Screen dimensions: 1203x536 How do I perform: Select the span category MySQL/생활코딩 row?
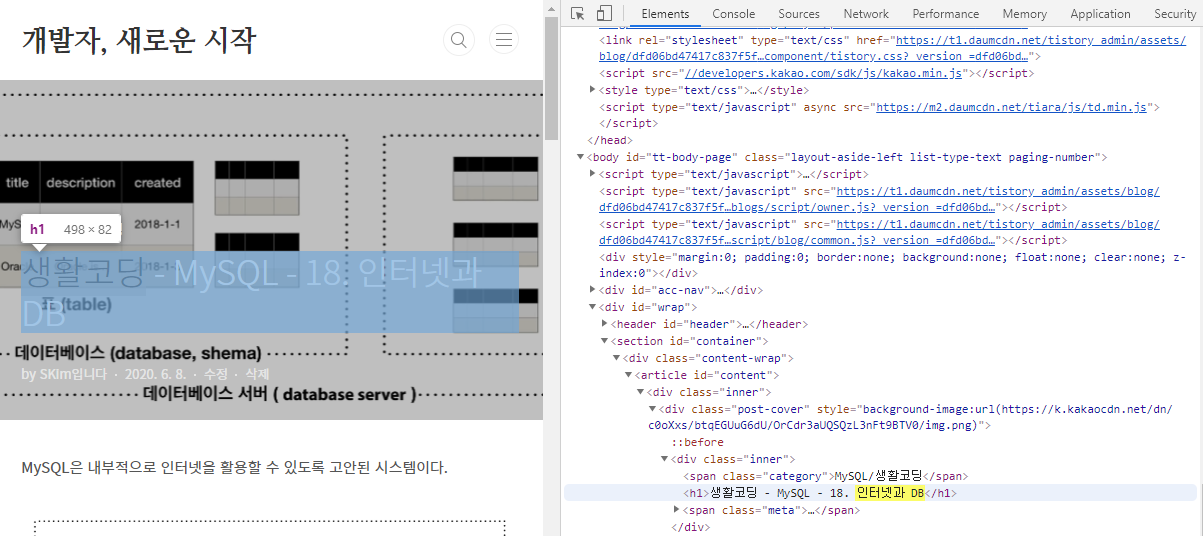click(826, 476)
